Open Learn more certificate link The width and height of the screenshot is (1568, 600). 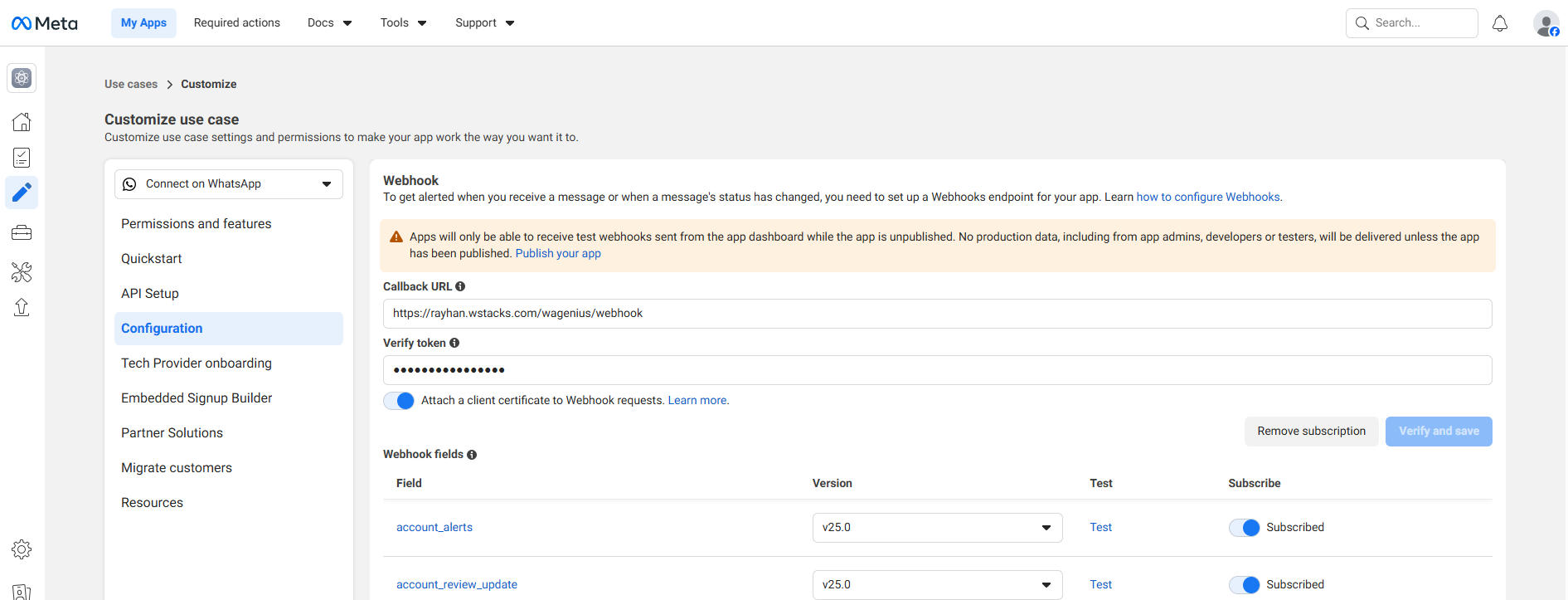pyautogui.click(x=698, y=401)
